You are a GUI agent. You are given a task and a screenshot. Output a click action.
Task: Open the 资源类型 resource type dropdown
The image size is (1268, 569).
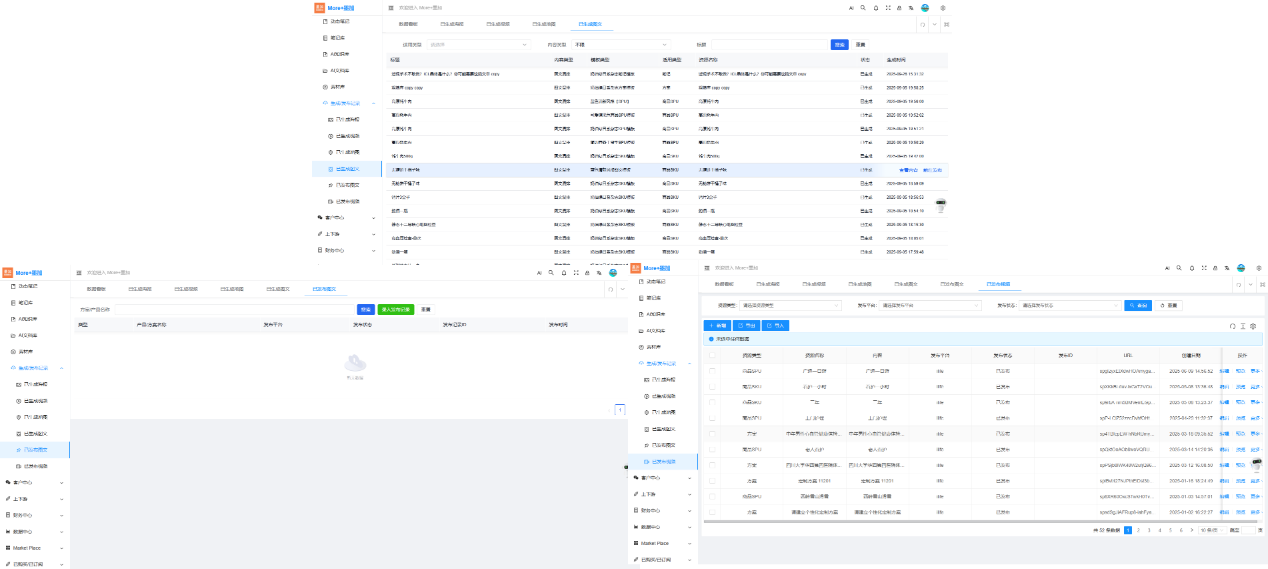click(x=790, y=305)
